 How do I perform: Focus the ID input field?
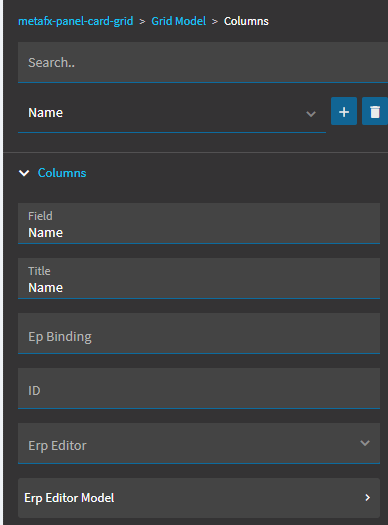(x=199, y=388)
